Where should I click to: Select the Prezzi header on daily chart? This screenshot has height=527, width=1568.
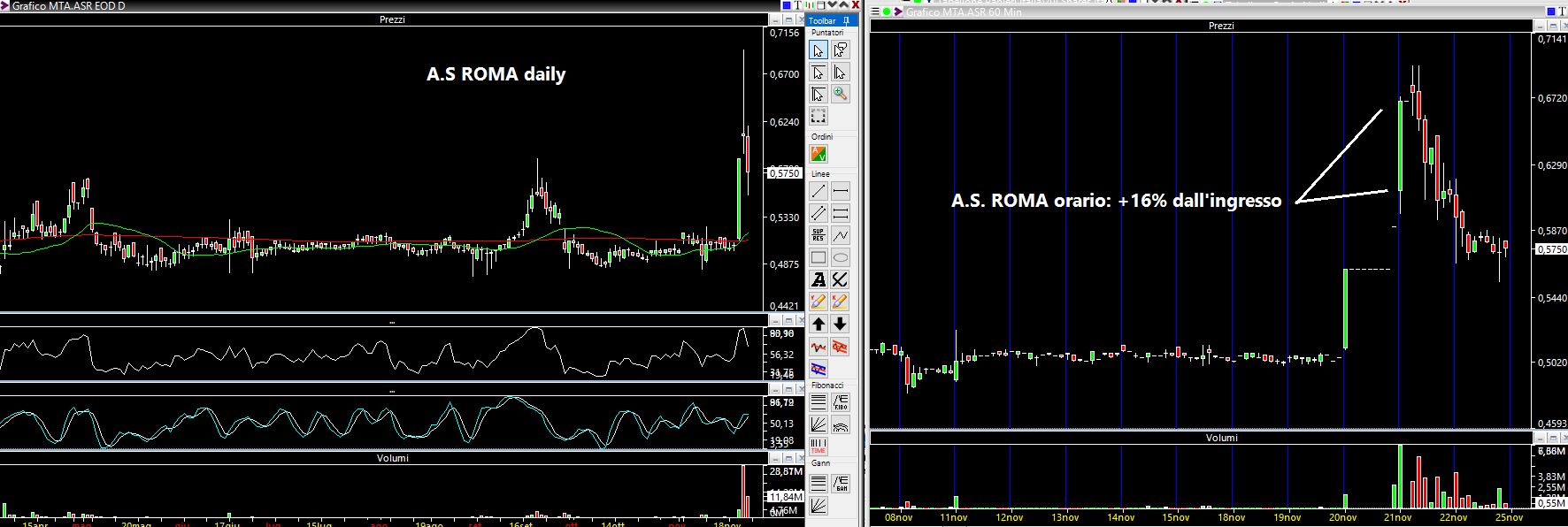[x=392, y=19]
